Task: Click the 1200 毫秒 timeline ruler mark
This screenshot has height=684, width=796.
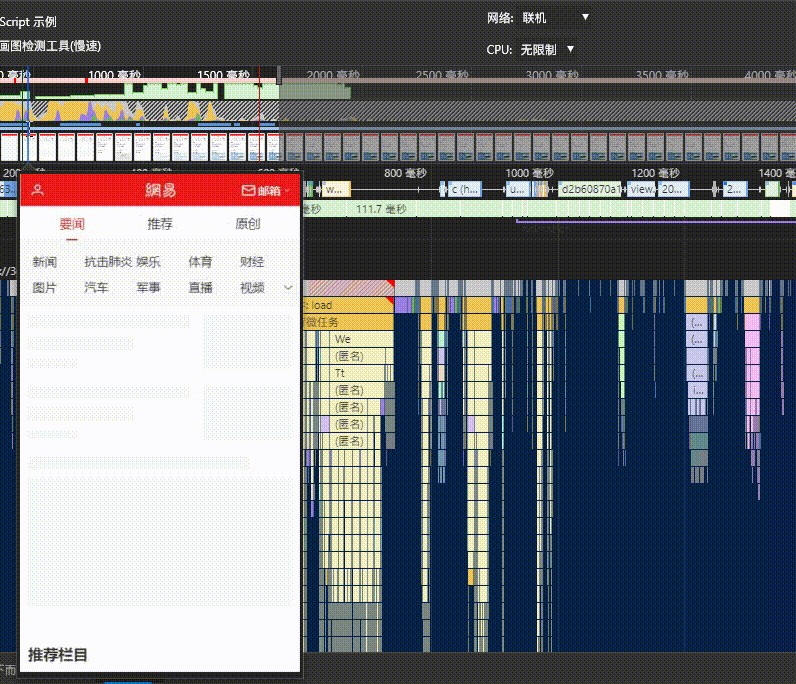Action: pos(655,173)
